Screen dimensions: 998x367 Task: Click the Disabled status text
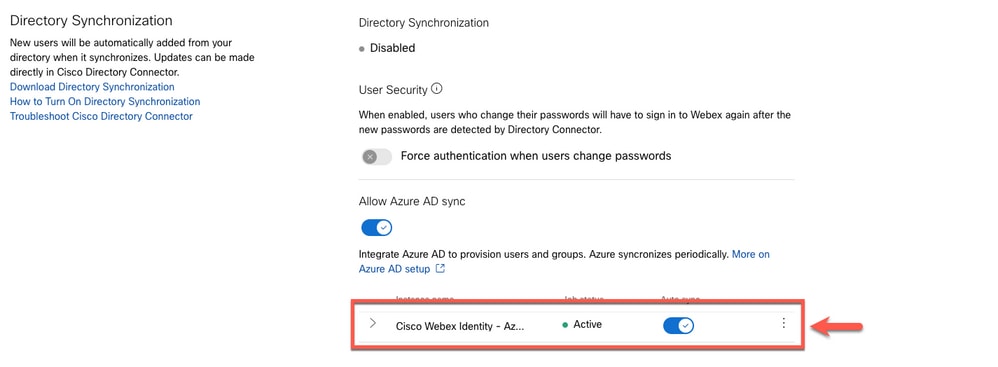[393, 48]
